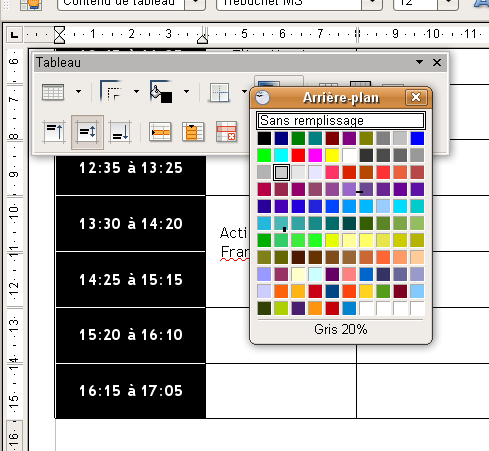Align cell content to bottom

pos(120,132)
